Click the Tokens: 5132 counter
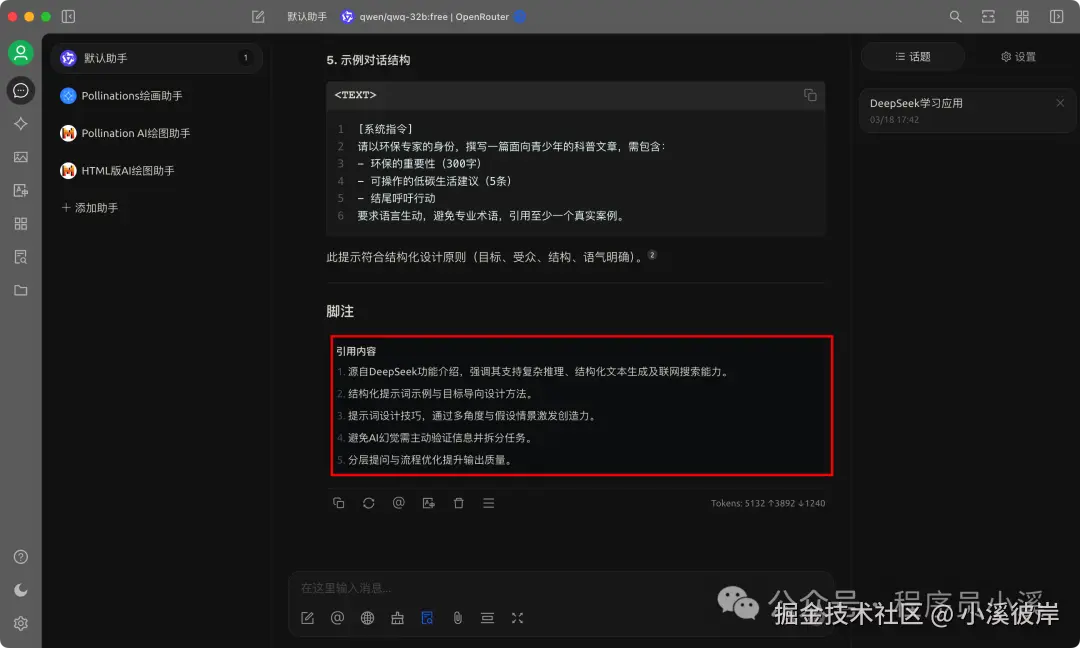 (x=768, y=503)
